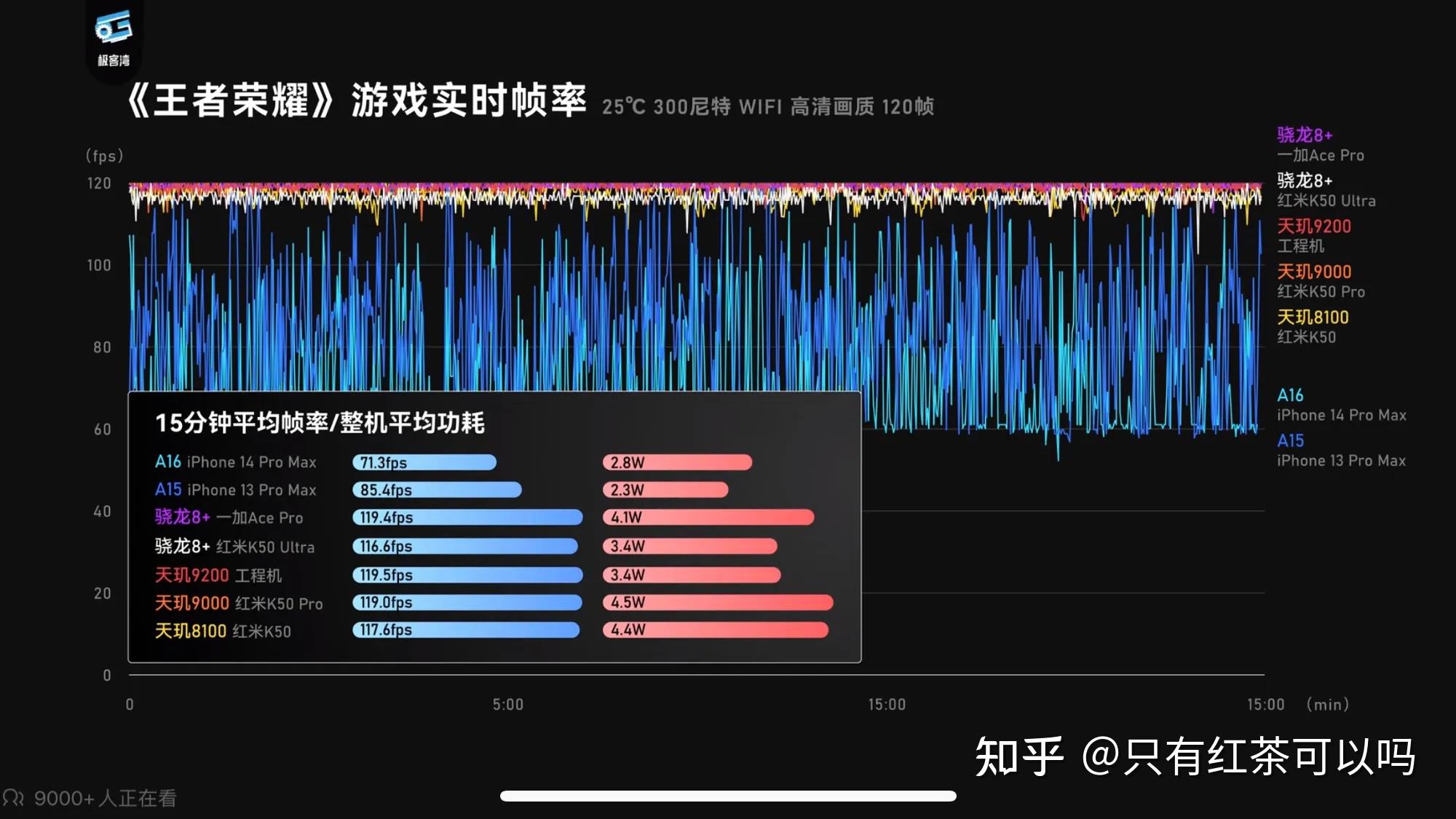The image size is (1456, 819).
Task: Click the 15分钟平均帧率/整机平均功耗 panel heading
Action: [320, 423]
